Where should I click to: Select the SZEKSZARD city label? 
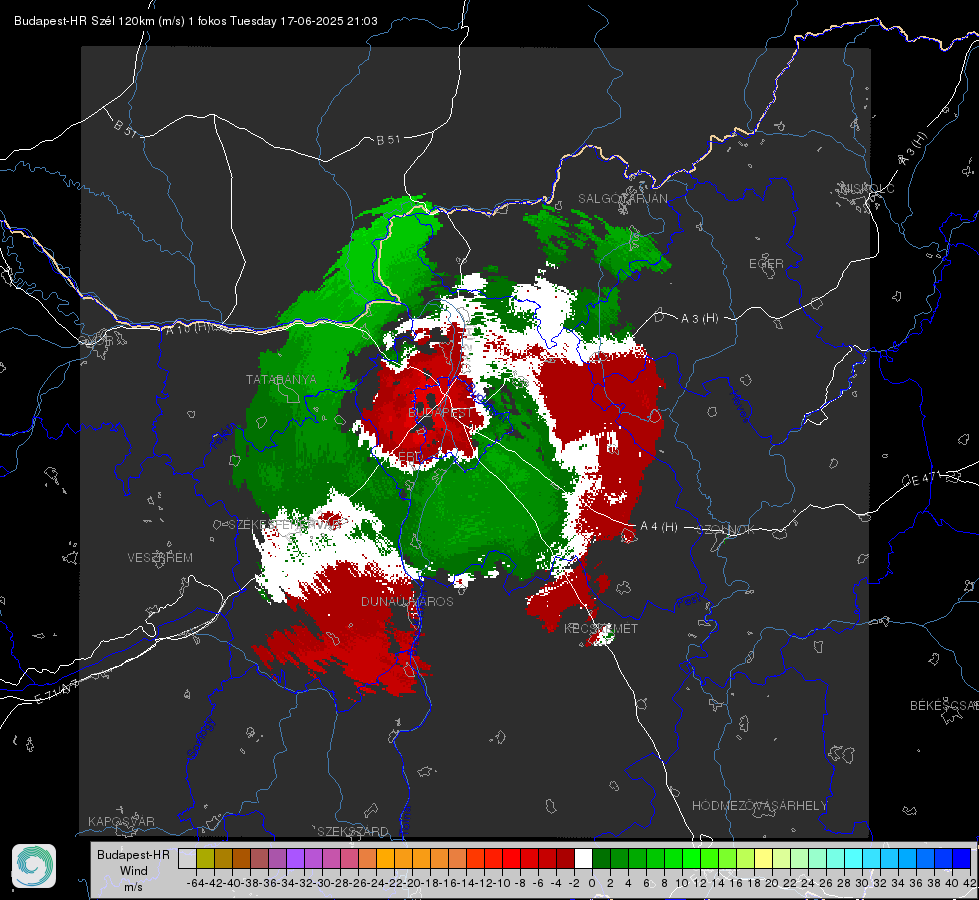point(353,831)
